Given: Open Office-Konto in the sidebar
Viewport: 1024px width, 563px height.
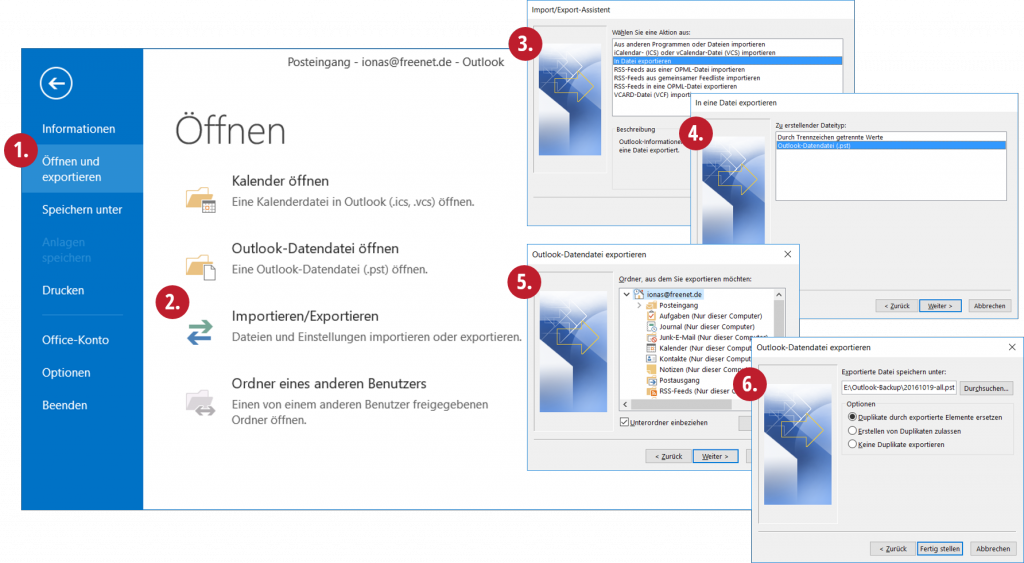Looking at the screenshot, I should [x=75, y=340].
